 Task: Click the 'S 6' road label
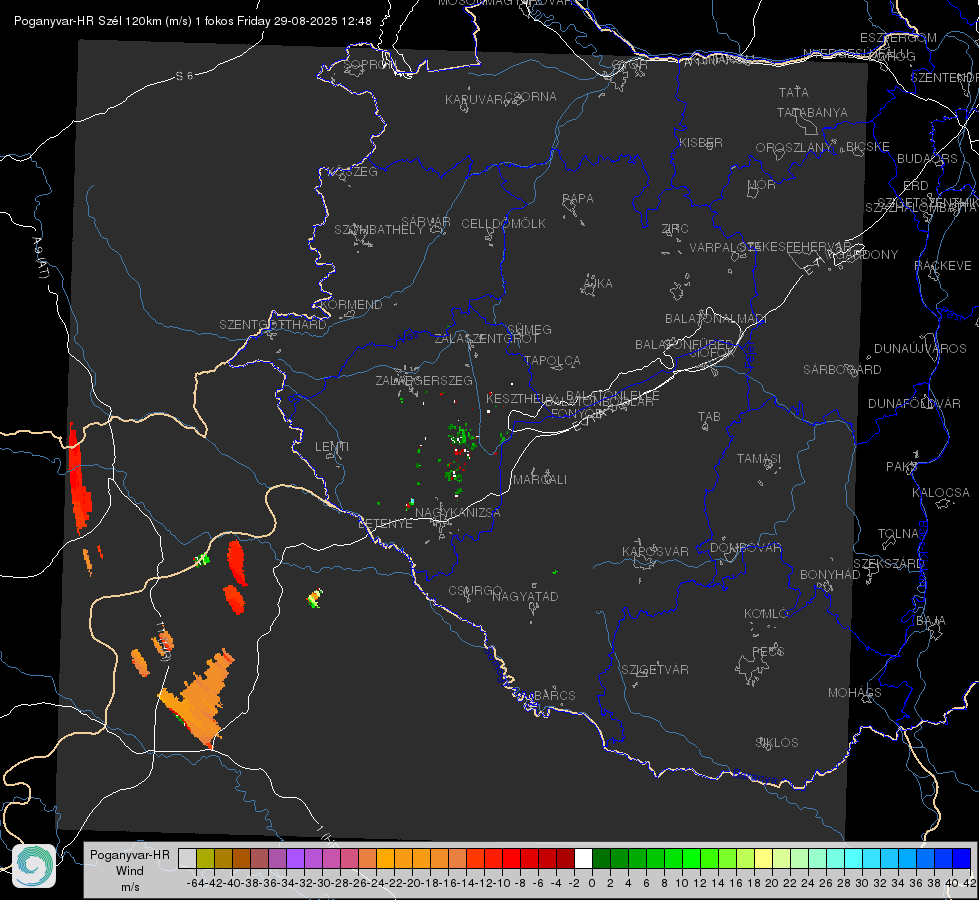pos(184,76)
